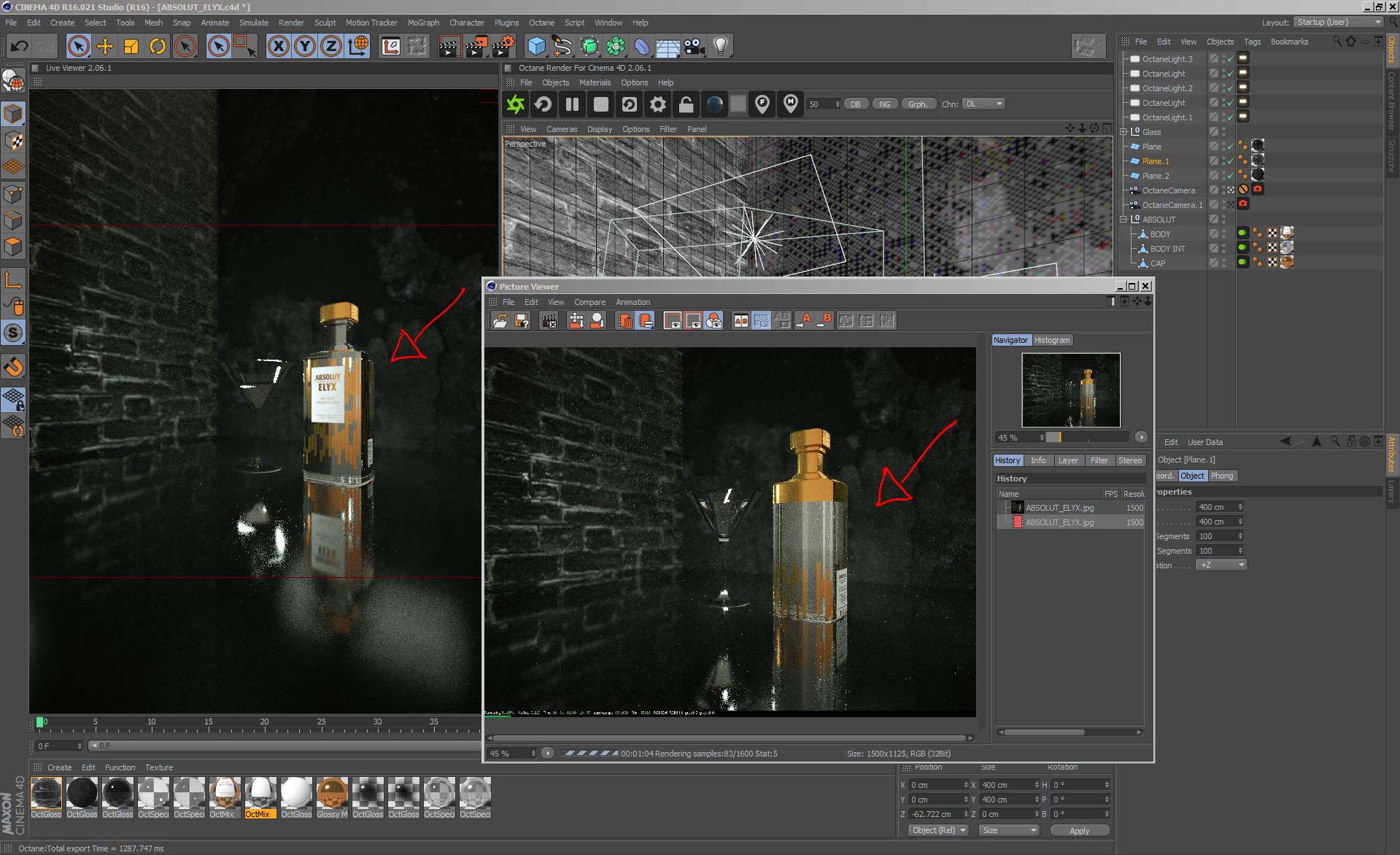This screenshot has width=1400, height=855.
Task: Toggle the X axis lock
Action: pyautogui.click(x=278, y=46)
